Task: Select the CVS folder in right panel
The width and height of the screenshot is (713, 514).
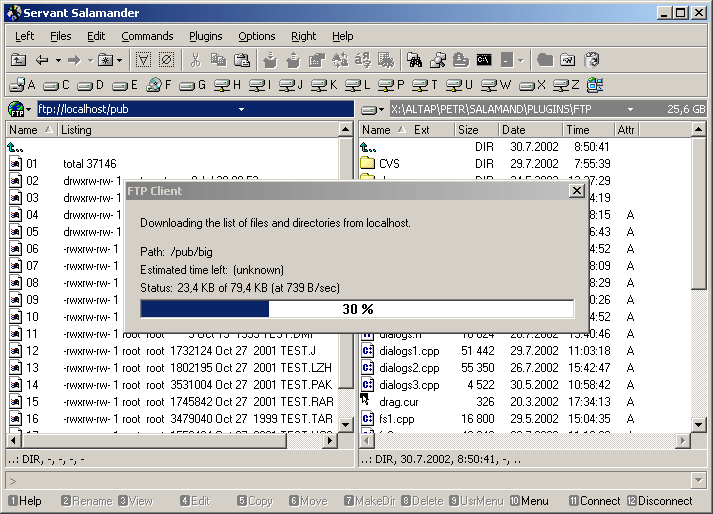Action: click(381, 164)
